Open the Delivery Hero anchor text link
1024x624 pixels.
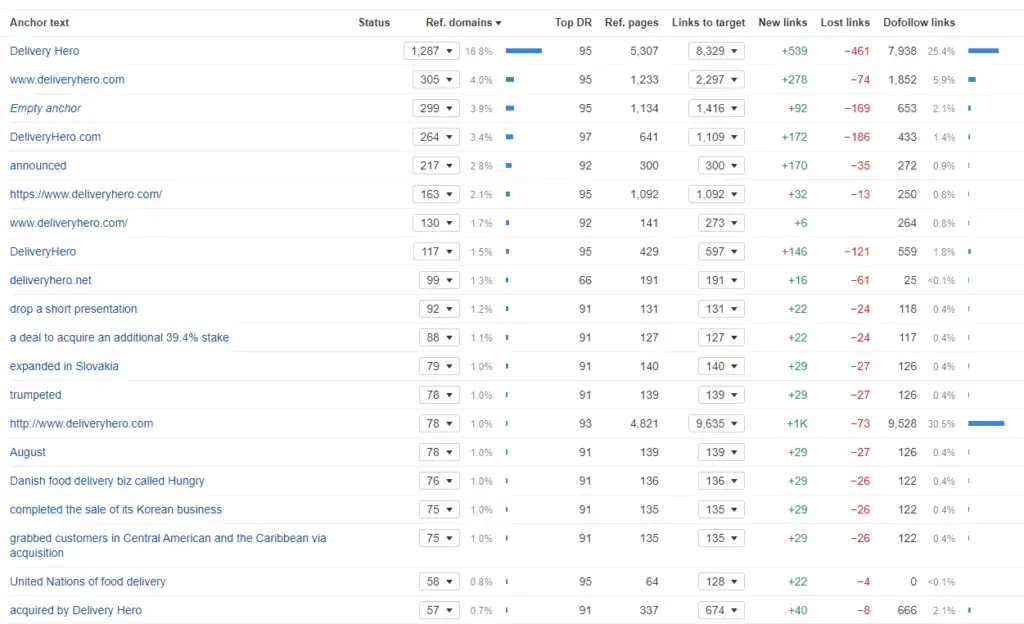tap(44, 51)
